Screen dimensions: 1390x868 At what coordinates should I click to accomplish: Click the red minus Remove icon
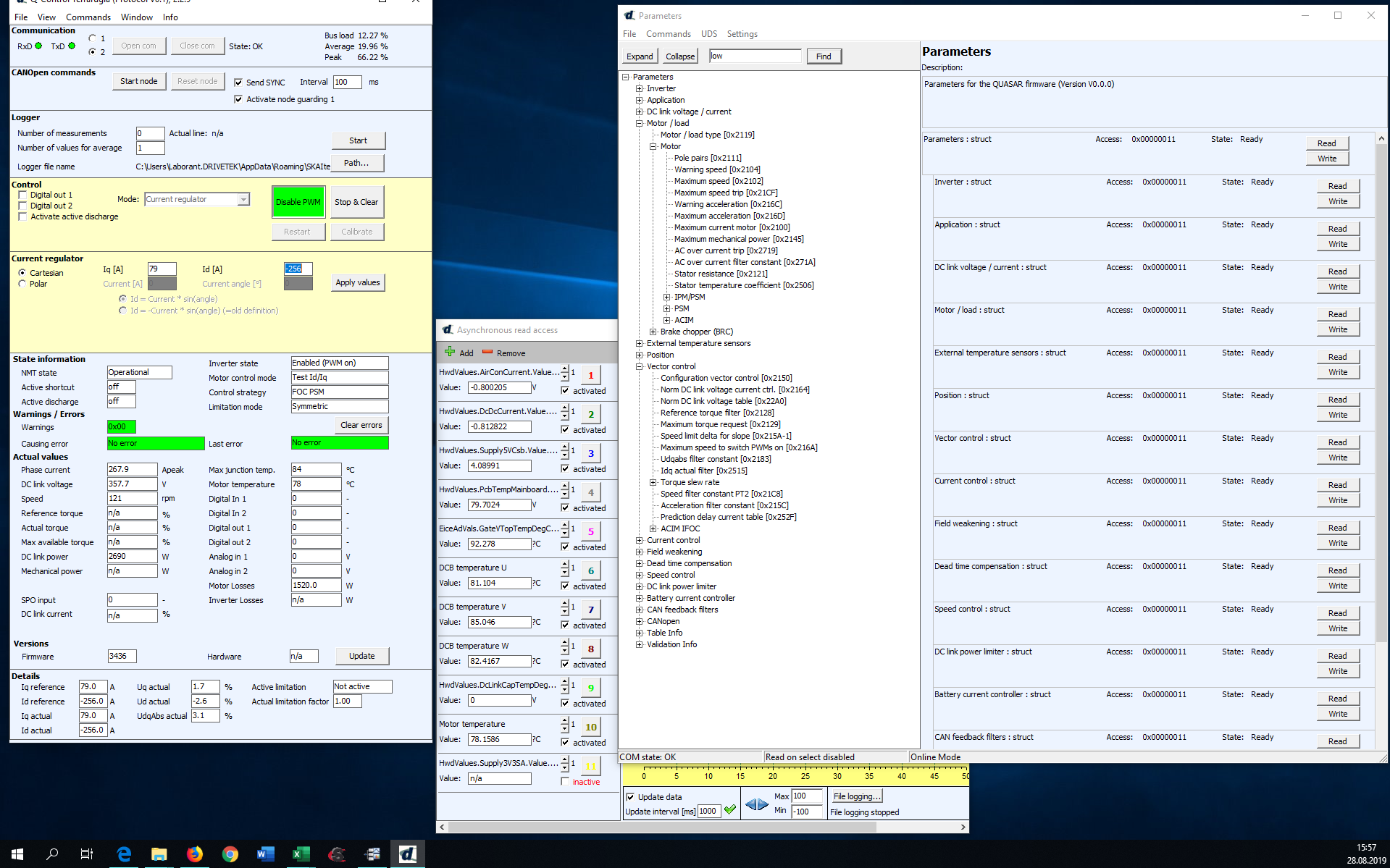(x=487, y=353)
